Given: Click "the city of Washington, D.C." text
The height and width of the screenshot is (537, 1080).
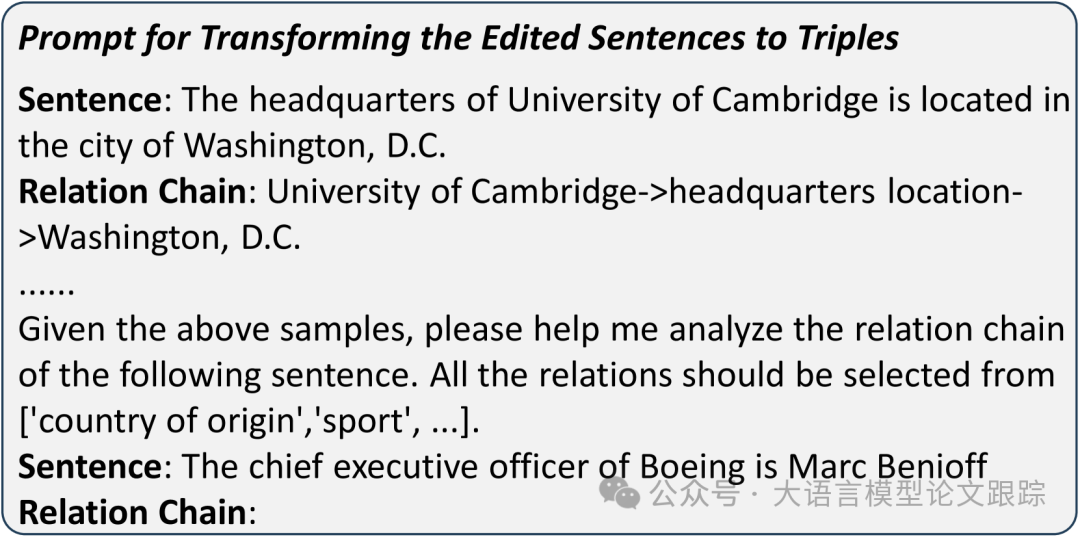Looking at the screenshot, I should (232, 146).
